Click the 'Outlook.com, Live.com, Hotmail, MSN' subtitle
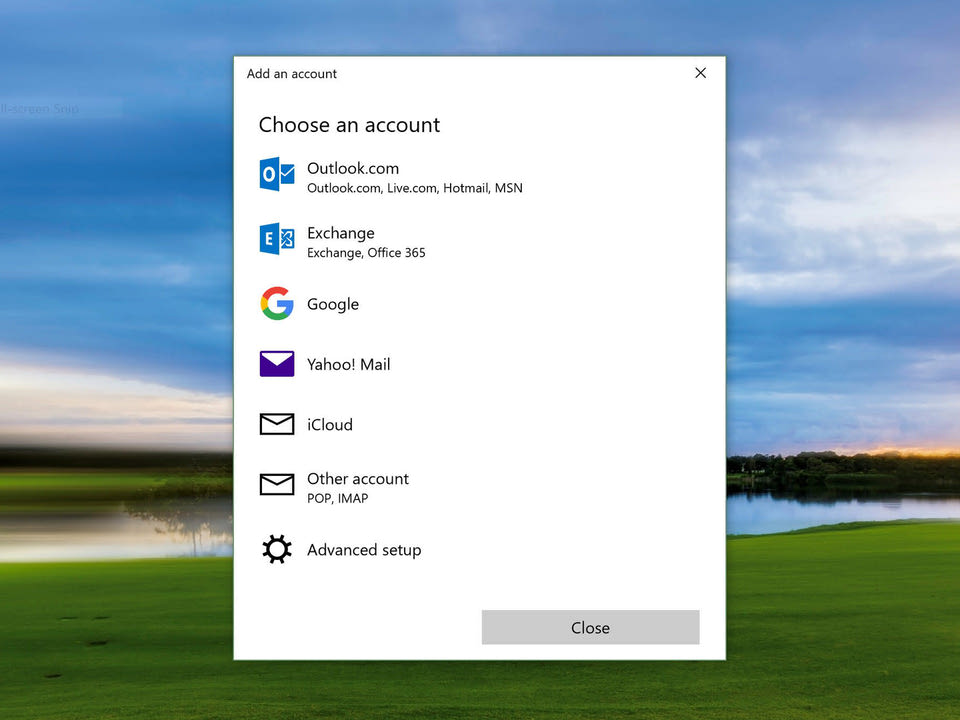This screenshot has height=720, width=960. pos(414,188)
